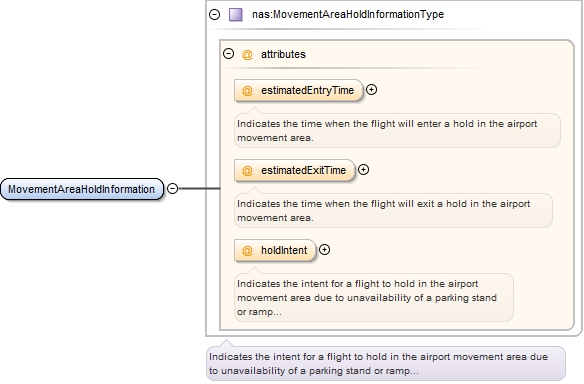Expand the holdIntent attribute plus button
The width and height of the screenshot is (584, 384).
(324, 250)
